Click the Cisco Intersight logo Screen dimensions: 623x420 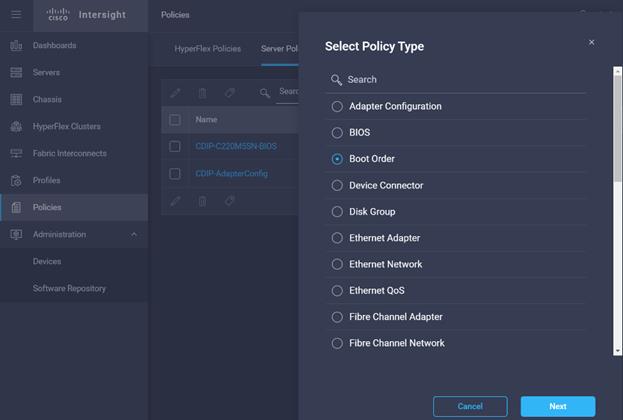(86, 15)
